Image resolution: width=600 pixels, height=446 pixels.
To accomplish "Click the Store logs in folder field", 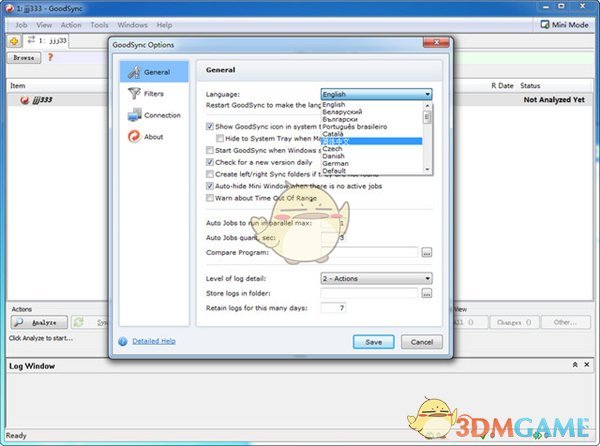I will coord(369,293).
